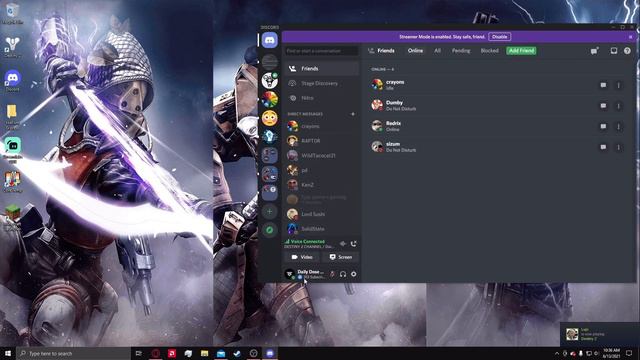Open more options for Bodrix
Image resolution: width=640 pixels, height=360 pixels.
(618, 126)
